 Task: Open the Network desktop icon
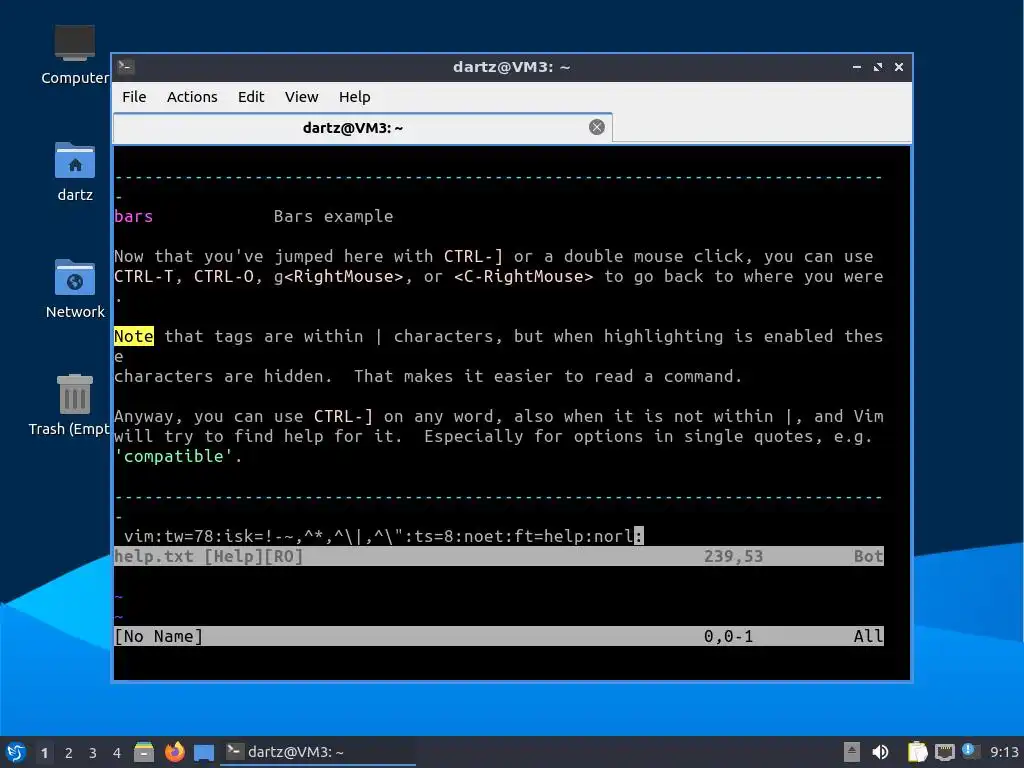point(74,289)
